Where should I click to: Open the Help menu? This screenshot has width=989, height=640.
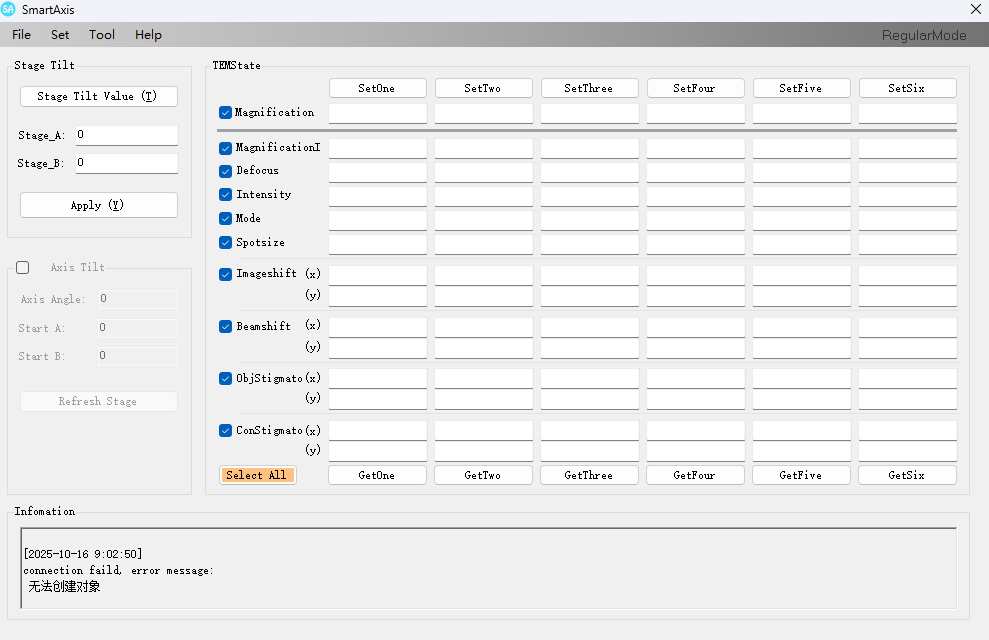tap(148, 34)
